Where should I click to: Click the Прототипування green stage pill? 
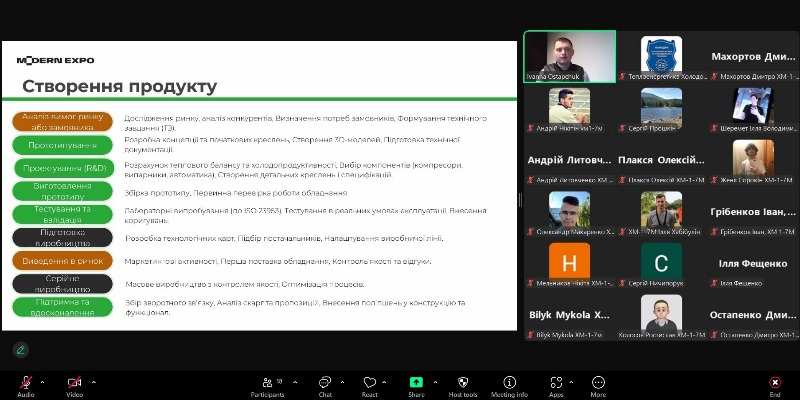pyautogui.click(x=62, y=145)
